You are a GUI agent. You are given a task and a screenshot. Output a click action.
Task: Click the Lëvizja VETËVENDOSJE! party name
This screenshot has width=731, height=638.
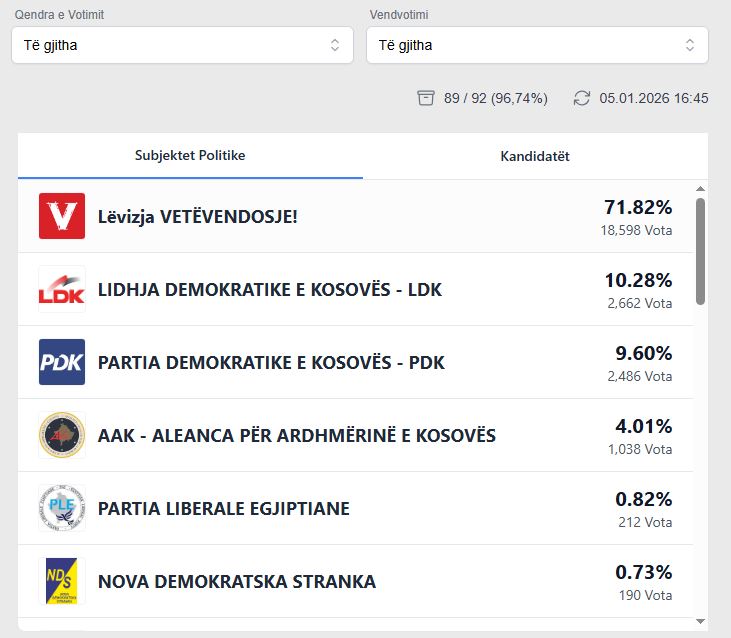(x=198, y=216)
